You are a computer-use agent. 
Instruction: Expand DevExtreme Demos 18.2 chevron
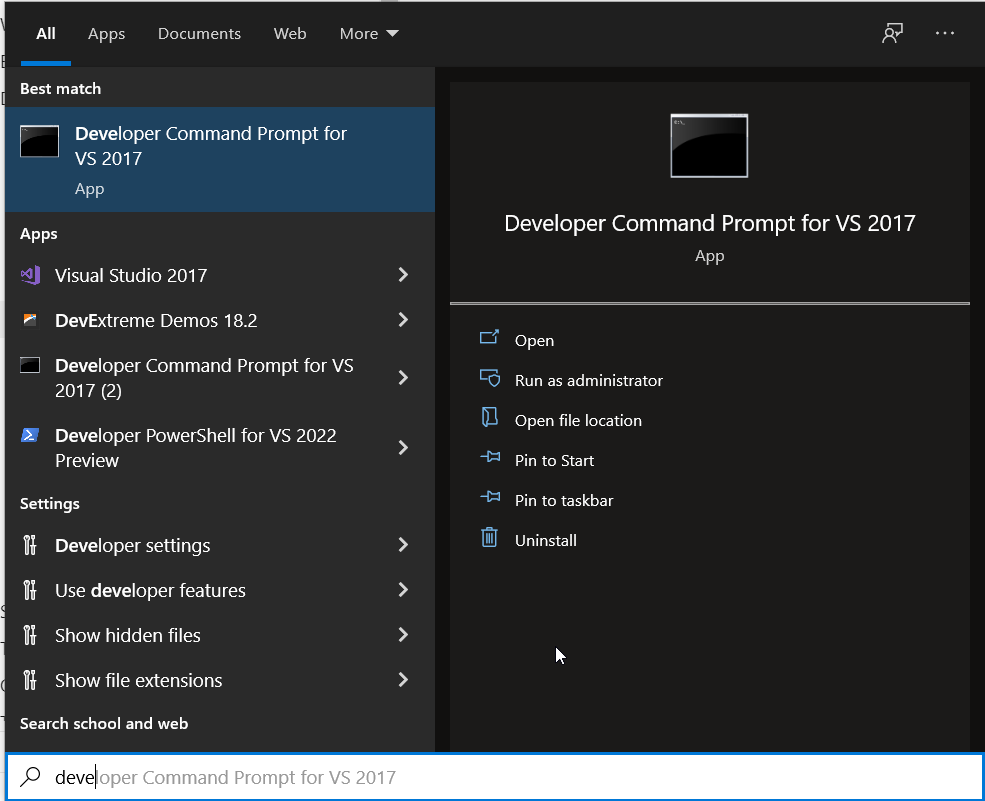pos(403,320)
